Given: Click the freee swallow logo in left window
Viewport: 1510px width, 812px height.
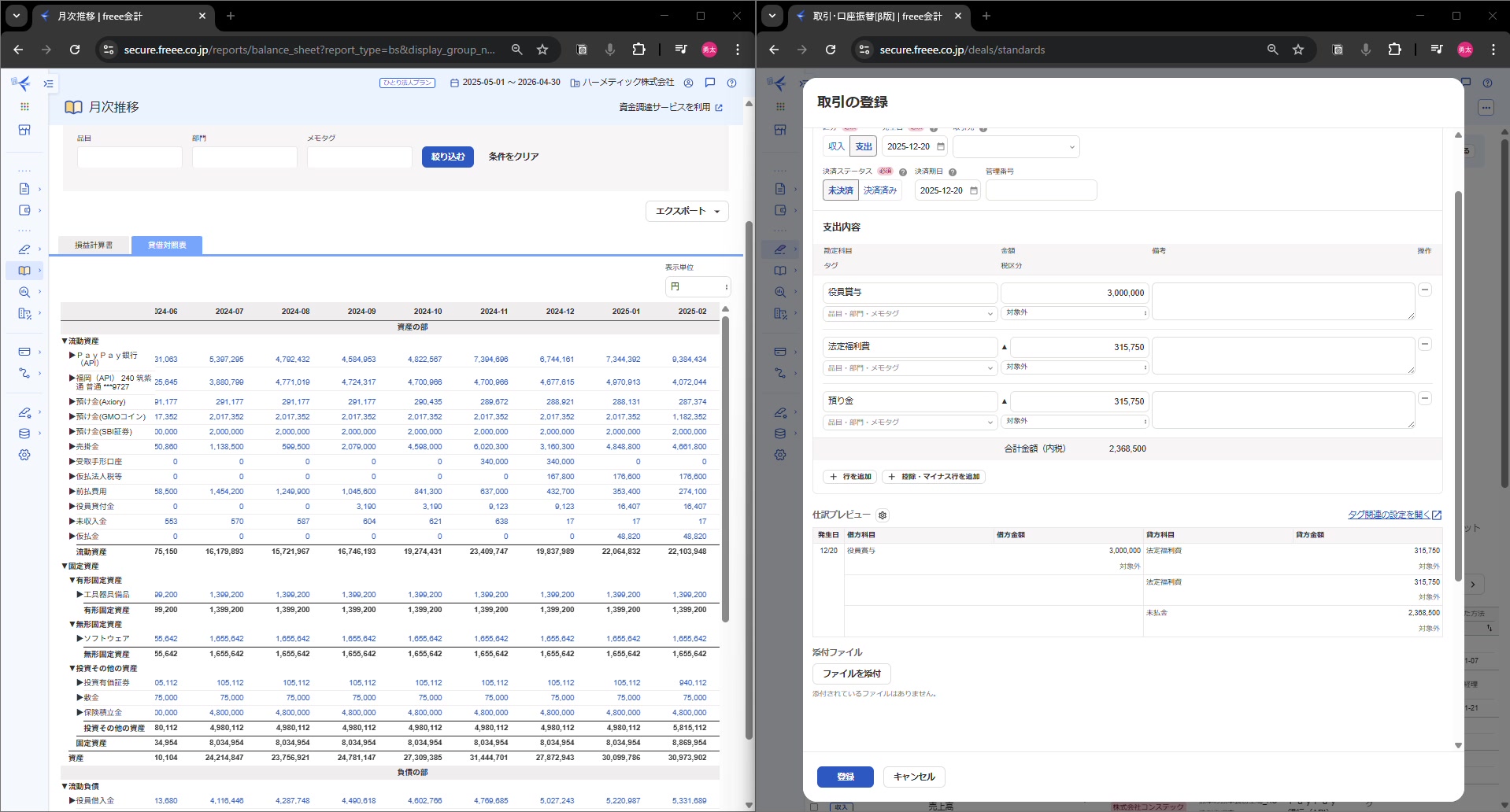Looking at the screenshot, I should click(x=22, y=83).
